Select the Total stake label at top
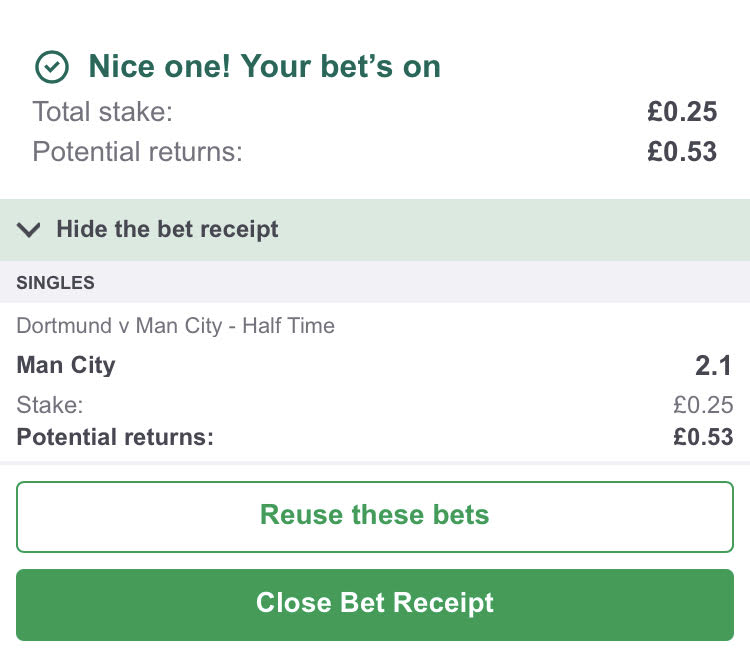 click(101, 111)
